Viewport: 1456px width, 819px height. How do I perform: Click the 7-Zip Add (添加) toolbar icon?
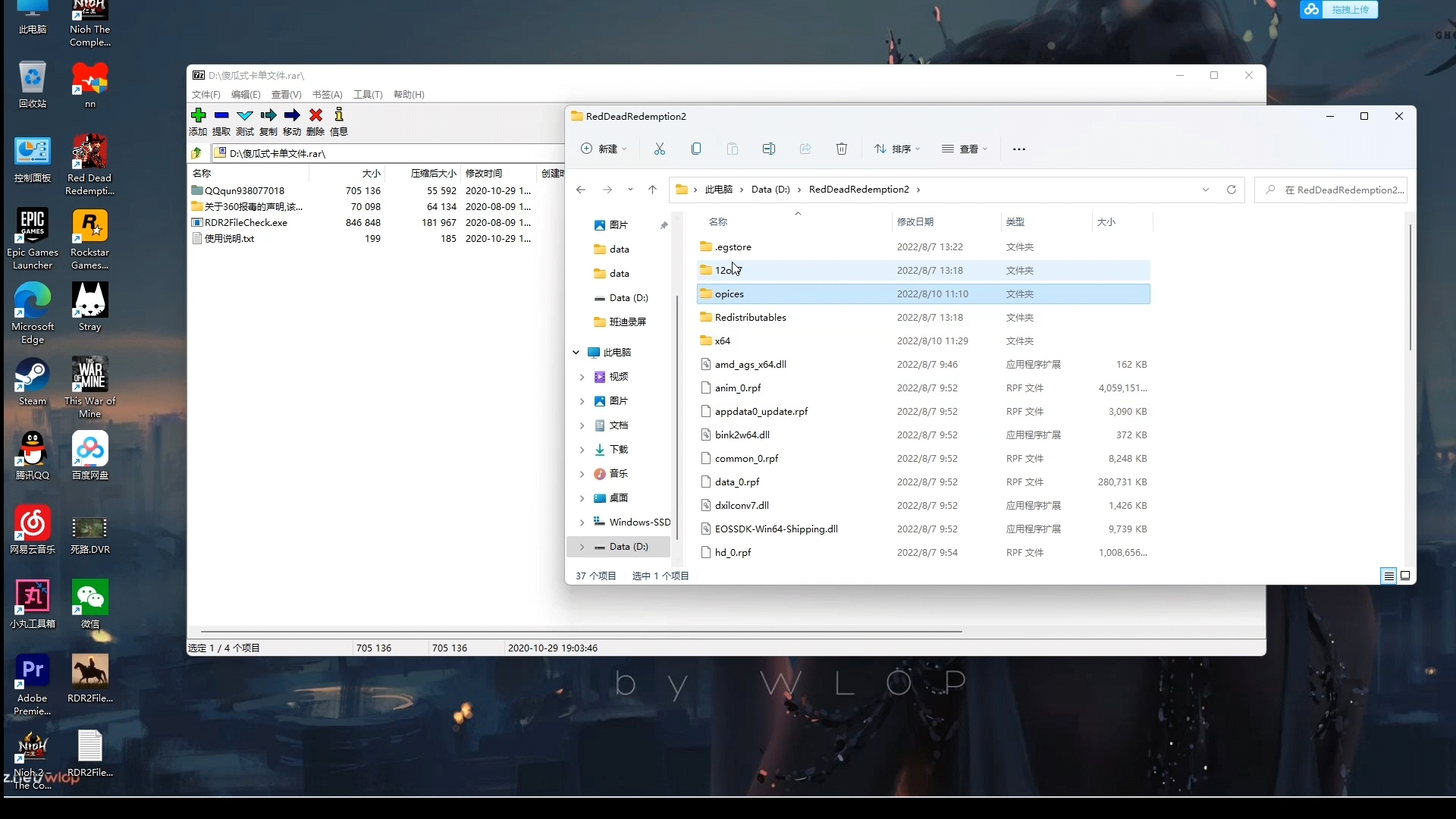coord(198,115)
